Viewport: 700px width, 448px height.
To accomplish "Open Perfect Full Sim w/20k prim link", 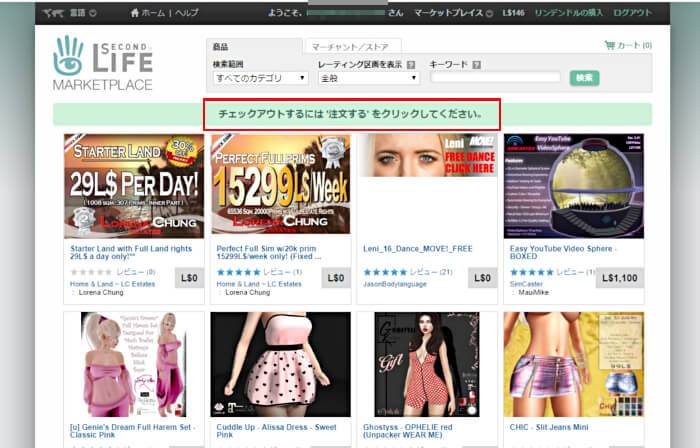I will [269, 253].
